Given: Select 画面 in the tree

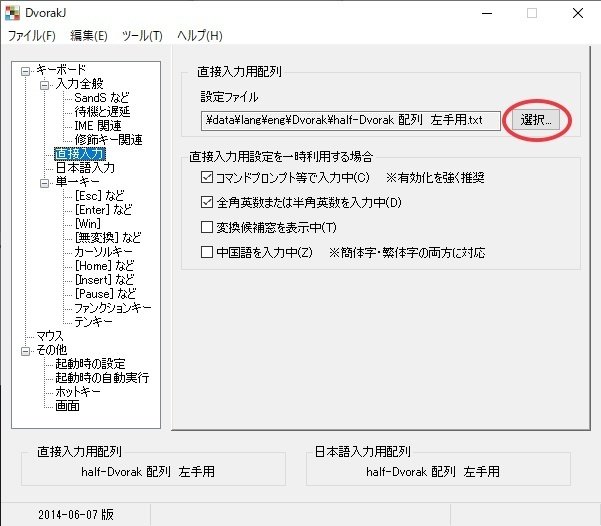Looking at the screenshot, I should click(x=67, y=406).
